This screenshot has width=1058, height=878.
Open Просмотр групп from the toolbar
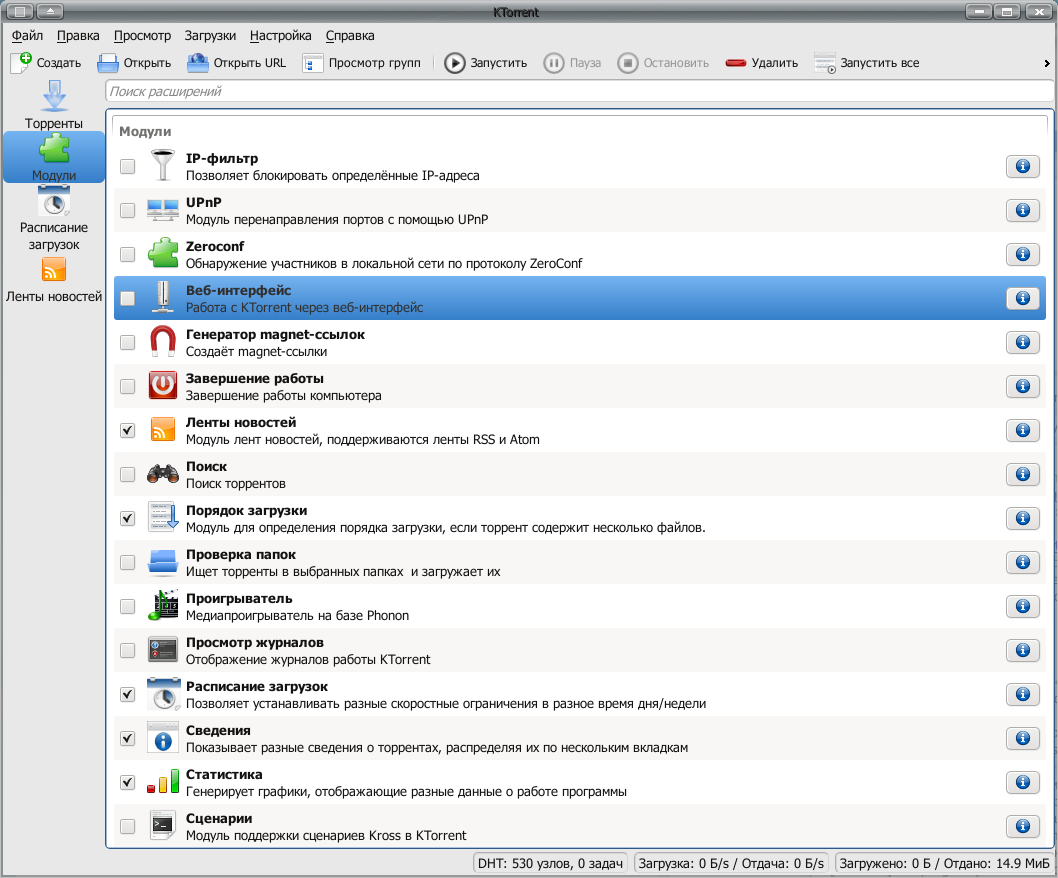(x=361, y=63)
